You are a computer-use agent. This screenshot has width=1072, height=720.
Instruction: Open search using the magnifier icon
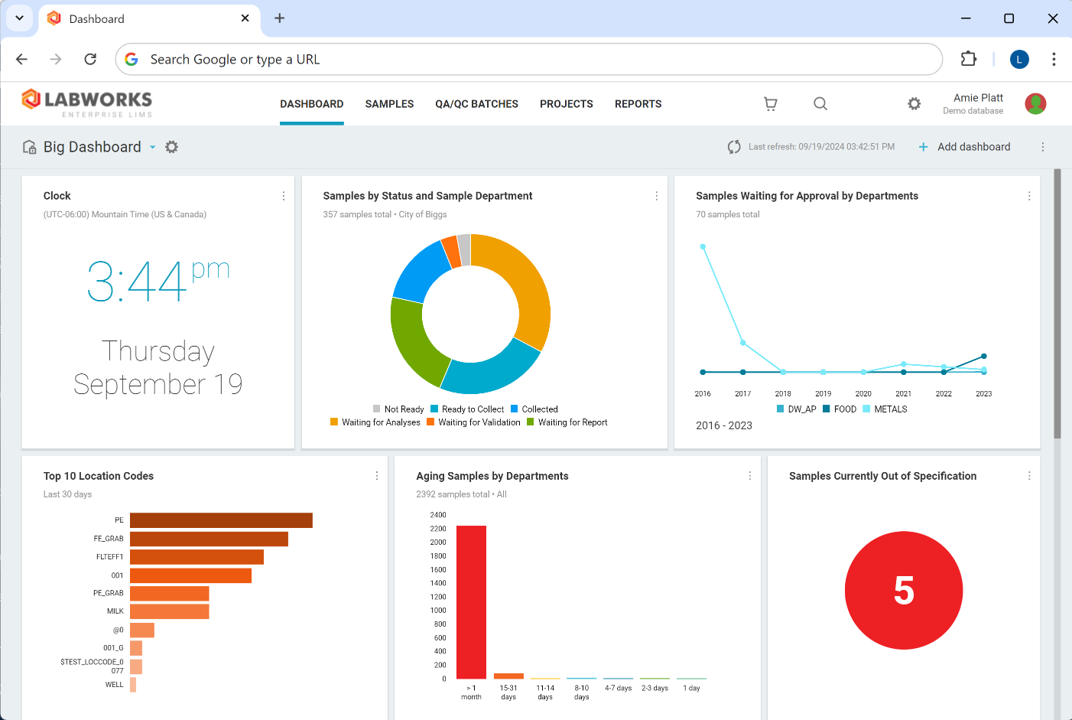820,103
